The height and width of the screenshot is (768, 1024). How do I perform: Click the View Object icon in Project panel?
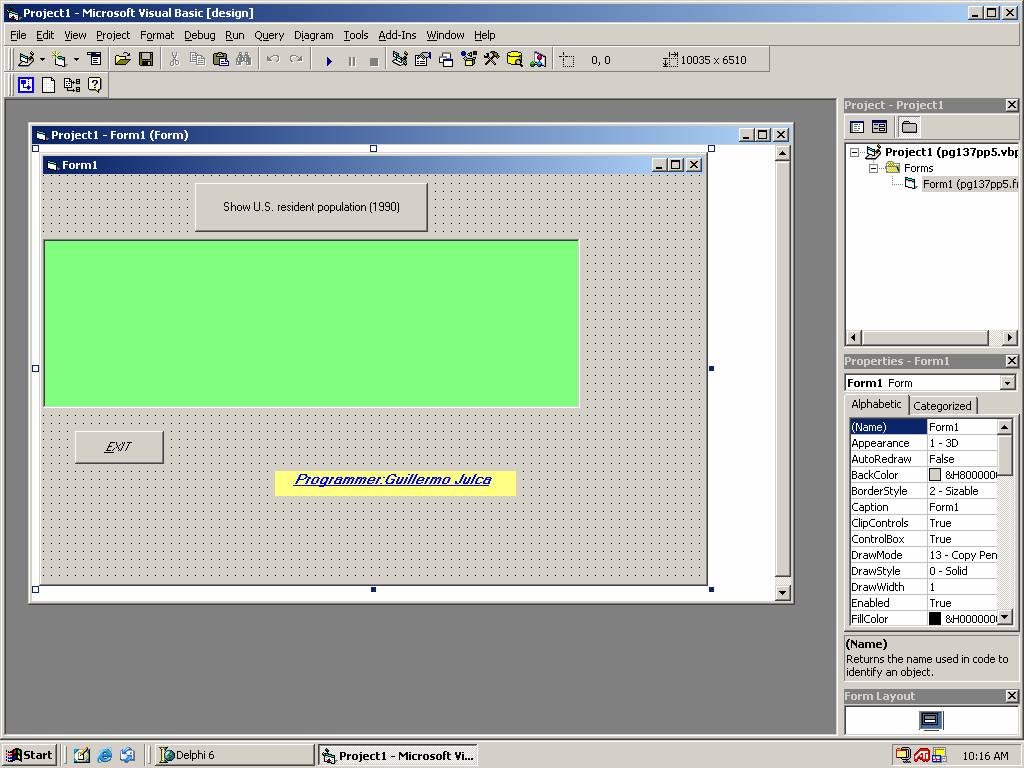coord(879,127)
